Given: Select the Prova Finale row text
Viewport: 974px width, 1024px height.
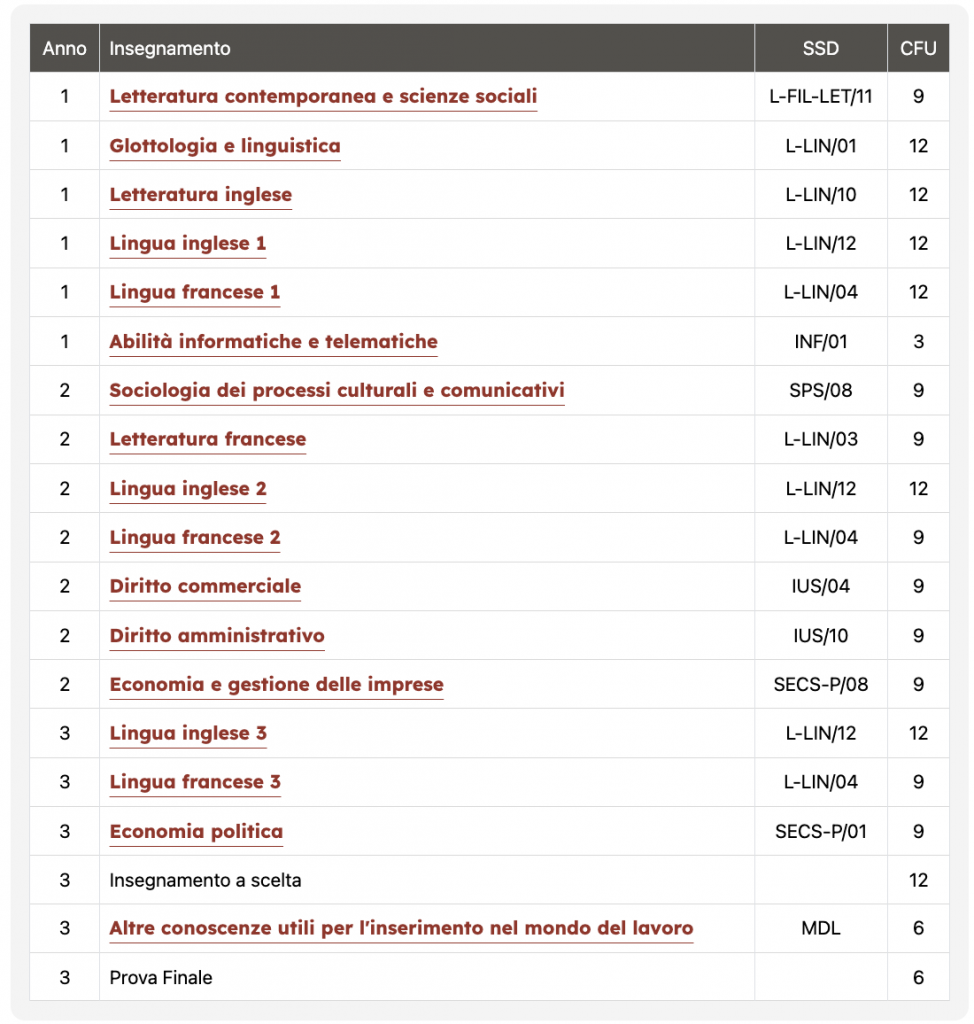Looking at the screenshot, I should click(161, 978).
